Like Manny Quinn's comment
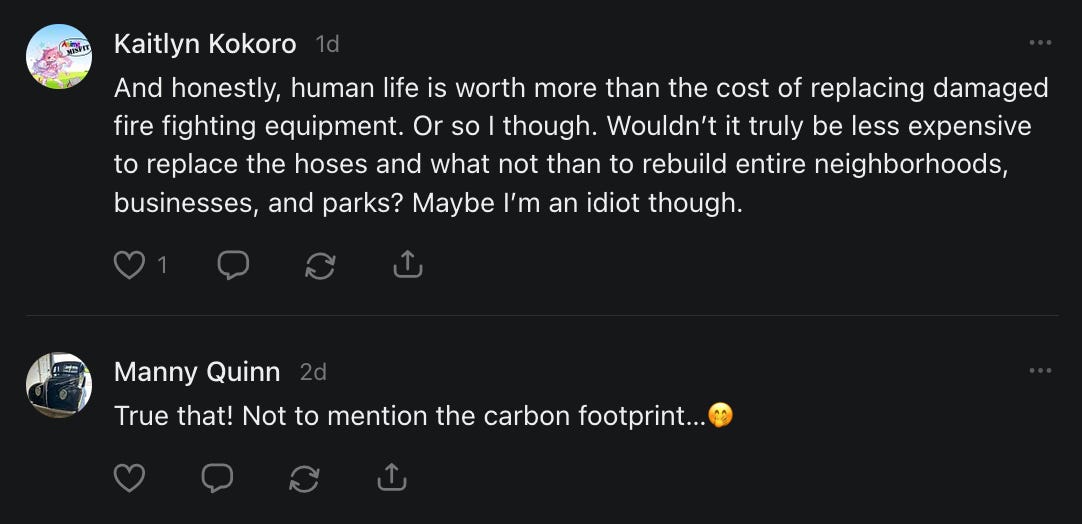Image resolution: width=1082 pixels, height=524 pixels. (129, 479)
